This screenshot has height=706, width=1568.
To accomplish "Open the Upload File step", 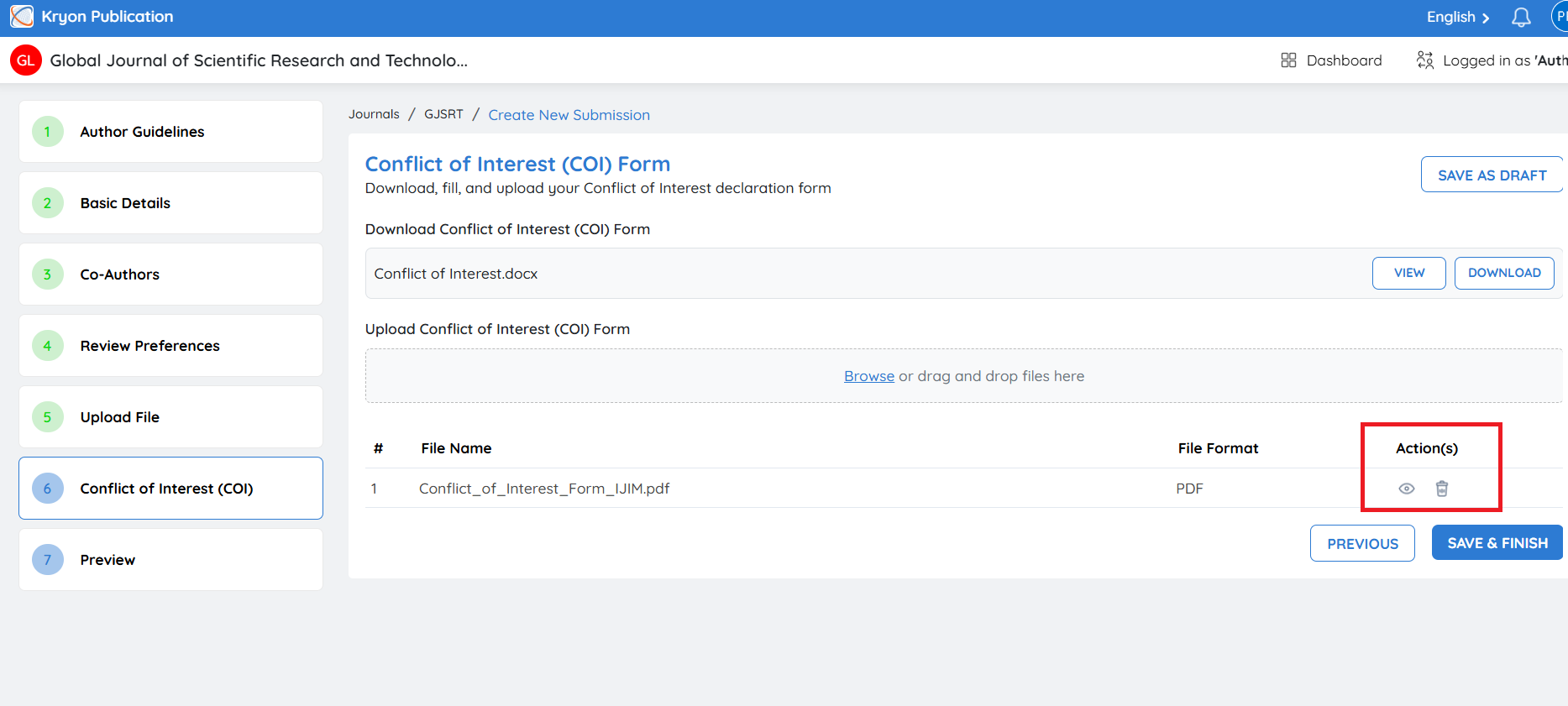I will pos(170,417).
